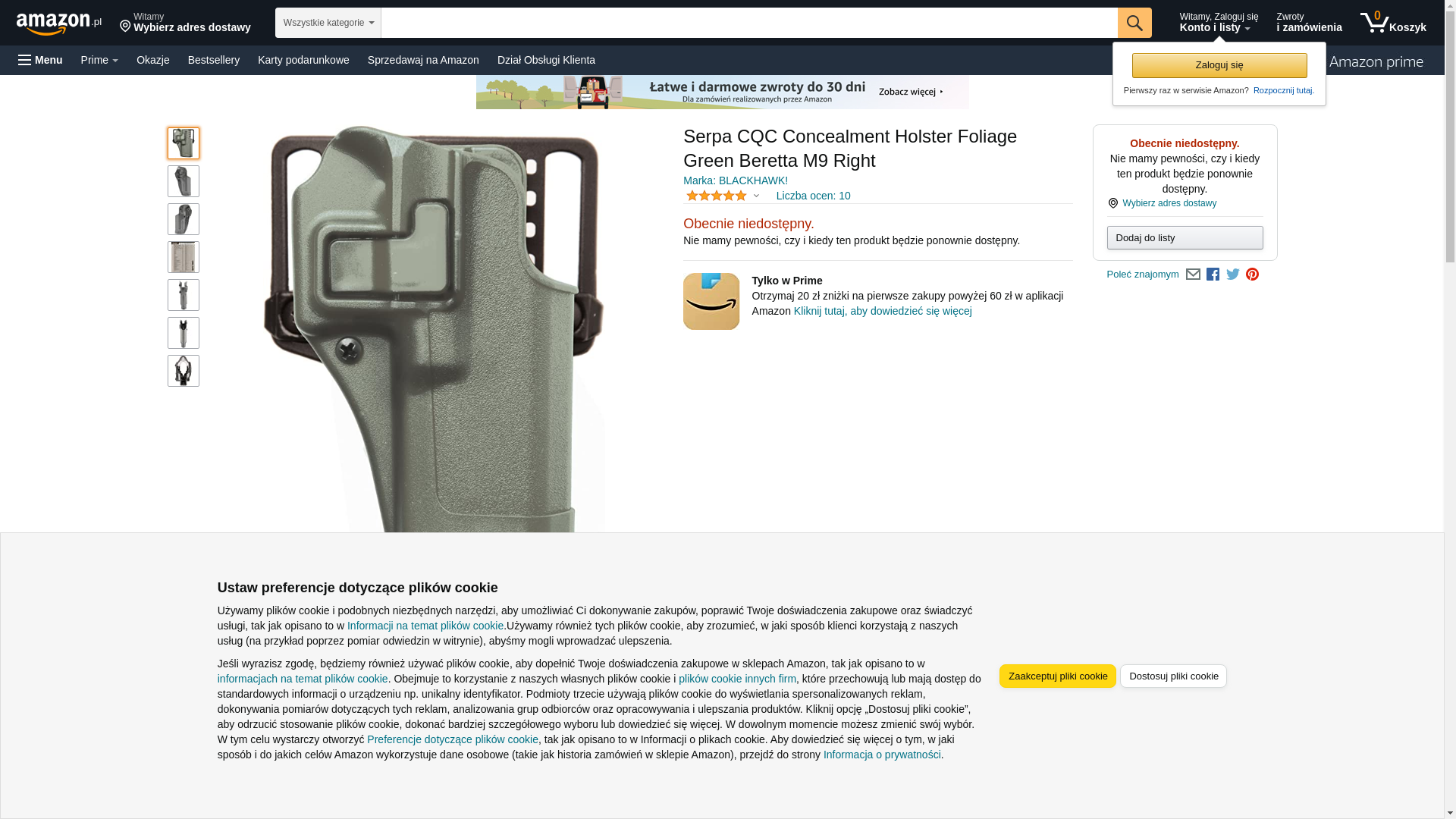Click the Dostosuj pliki cookie button
The width and height of the screenshot is (1456, 819).
coord(1173,676)
